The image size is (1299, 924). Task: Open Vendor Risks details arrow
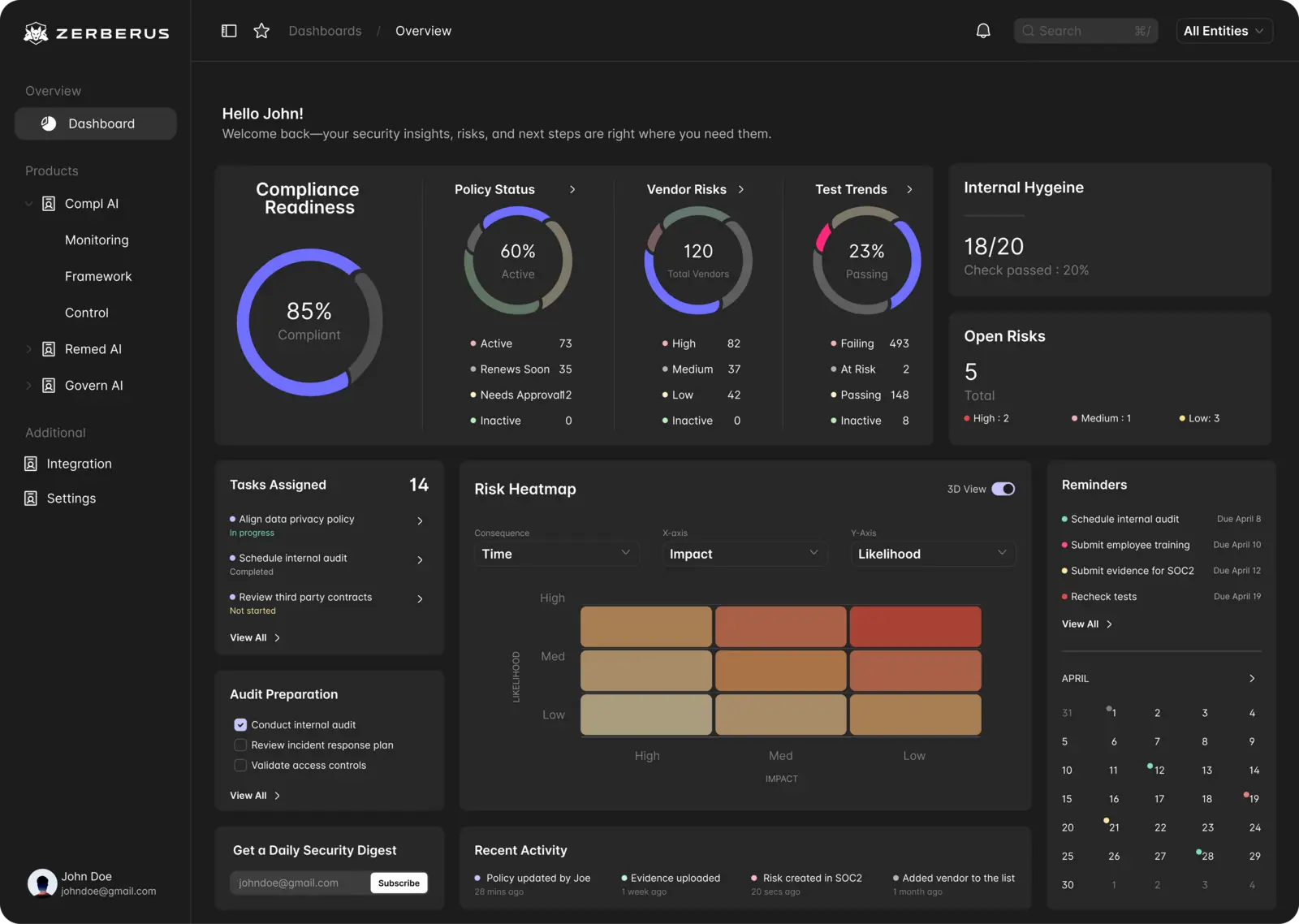click(x=741, y=189)
